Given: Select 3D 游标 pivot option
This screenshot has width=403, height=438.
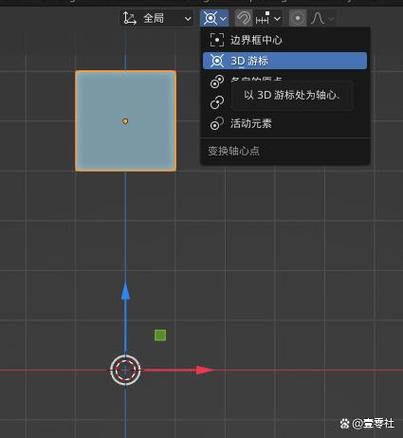Looking at the screenshot, I should (285, 61).
